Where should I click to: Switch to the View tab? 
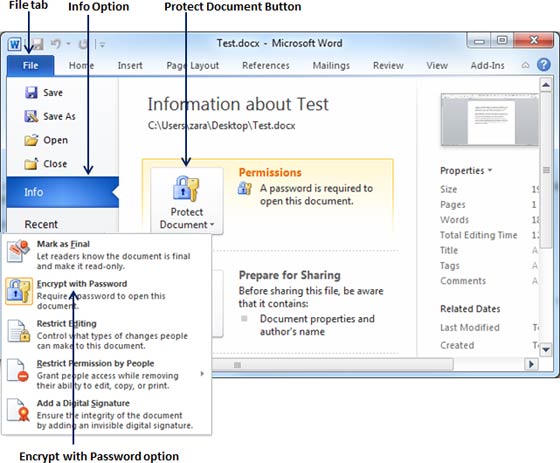[437, 65]
